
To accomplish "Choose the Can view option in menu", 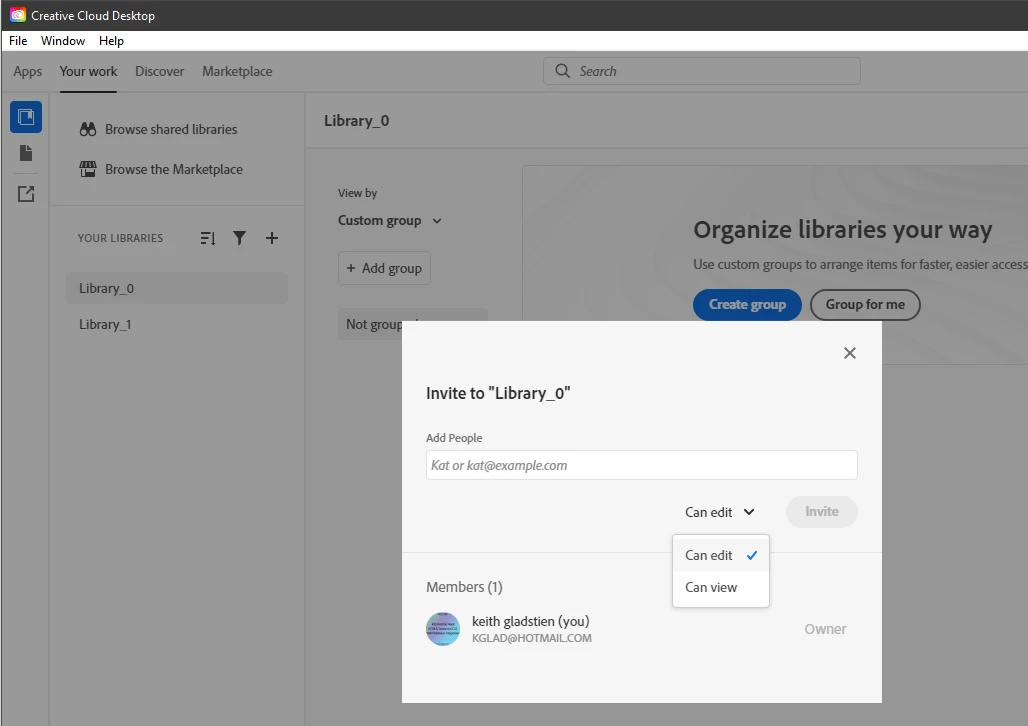I will click(721, 587).
